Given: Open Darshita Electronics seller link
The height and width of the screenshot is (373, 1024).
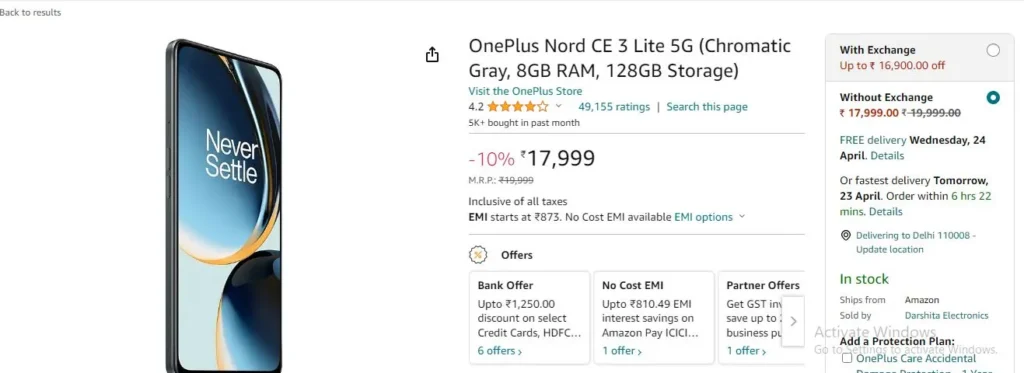Looking at the screenshot, I should coord(946,316).
